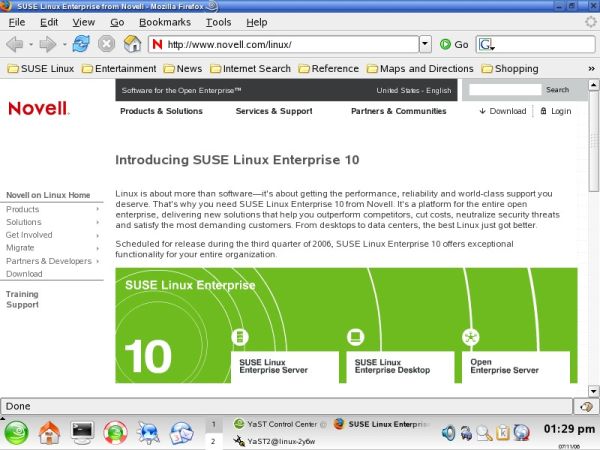Go to the Home page icon
The width and height of the screenshot is (600, 450).
tap(132, 44)
